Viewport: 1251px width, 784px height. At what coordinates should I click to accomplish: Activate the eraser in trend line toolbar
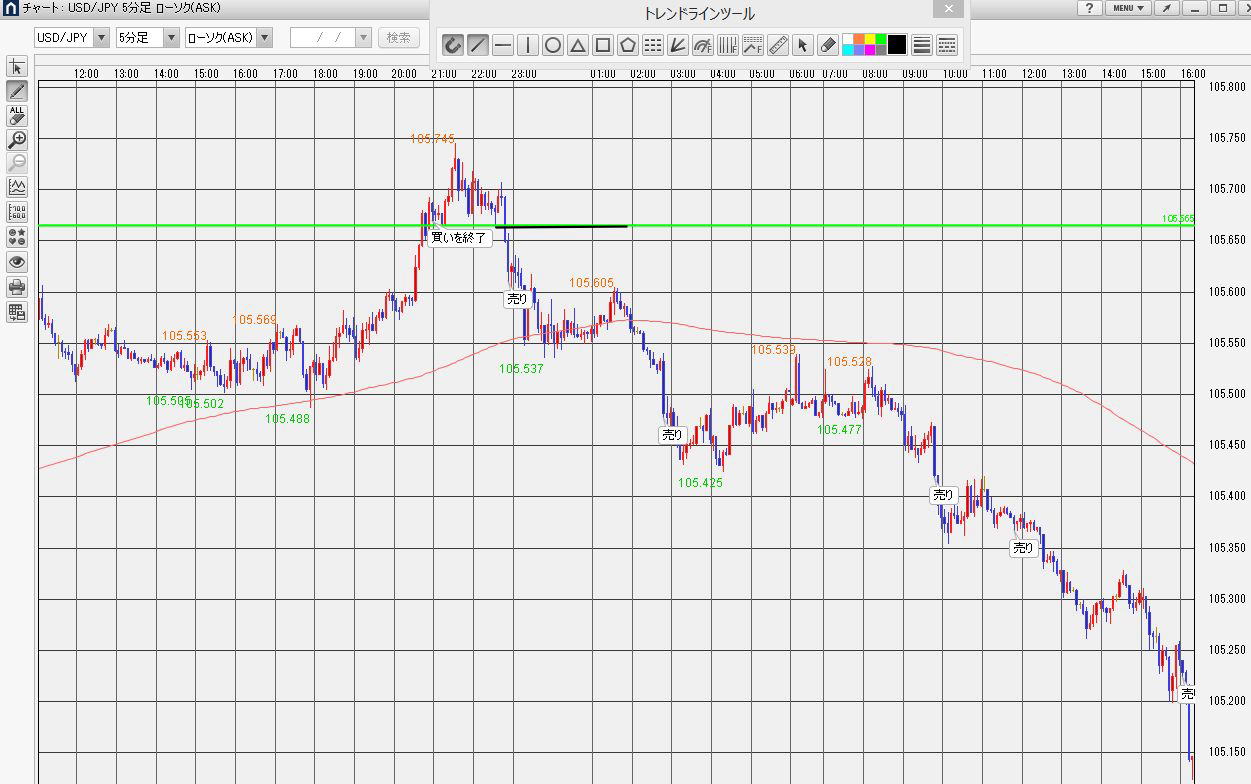(828, 45)
